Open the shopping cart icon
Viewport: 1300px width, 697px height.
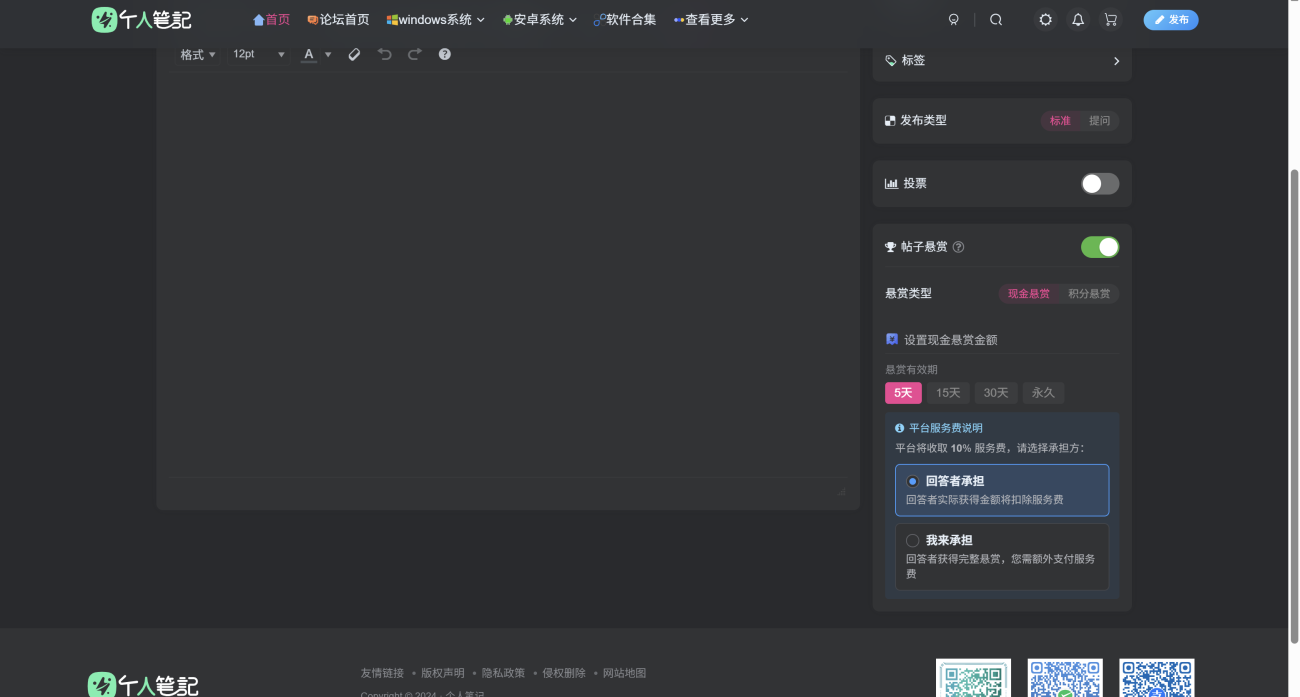click(x=1111, y=19)
